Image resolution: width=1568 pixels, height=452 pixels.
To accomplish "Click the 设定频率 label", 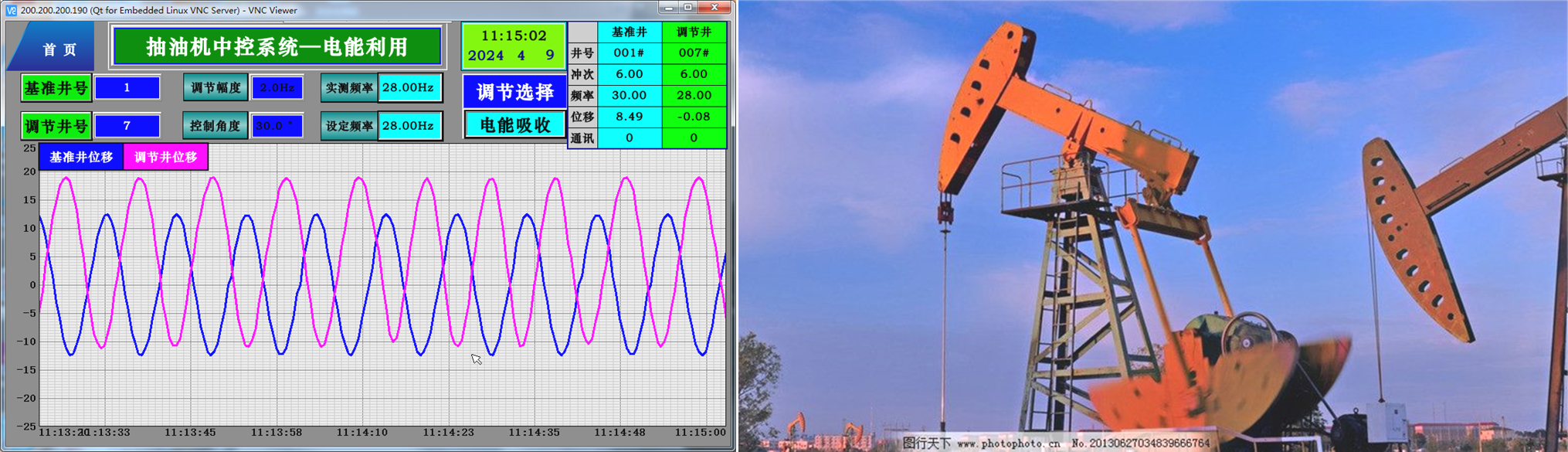I will click(x=349, y=125).
